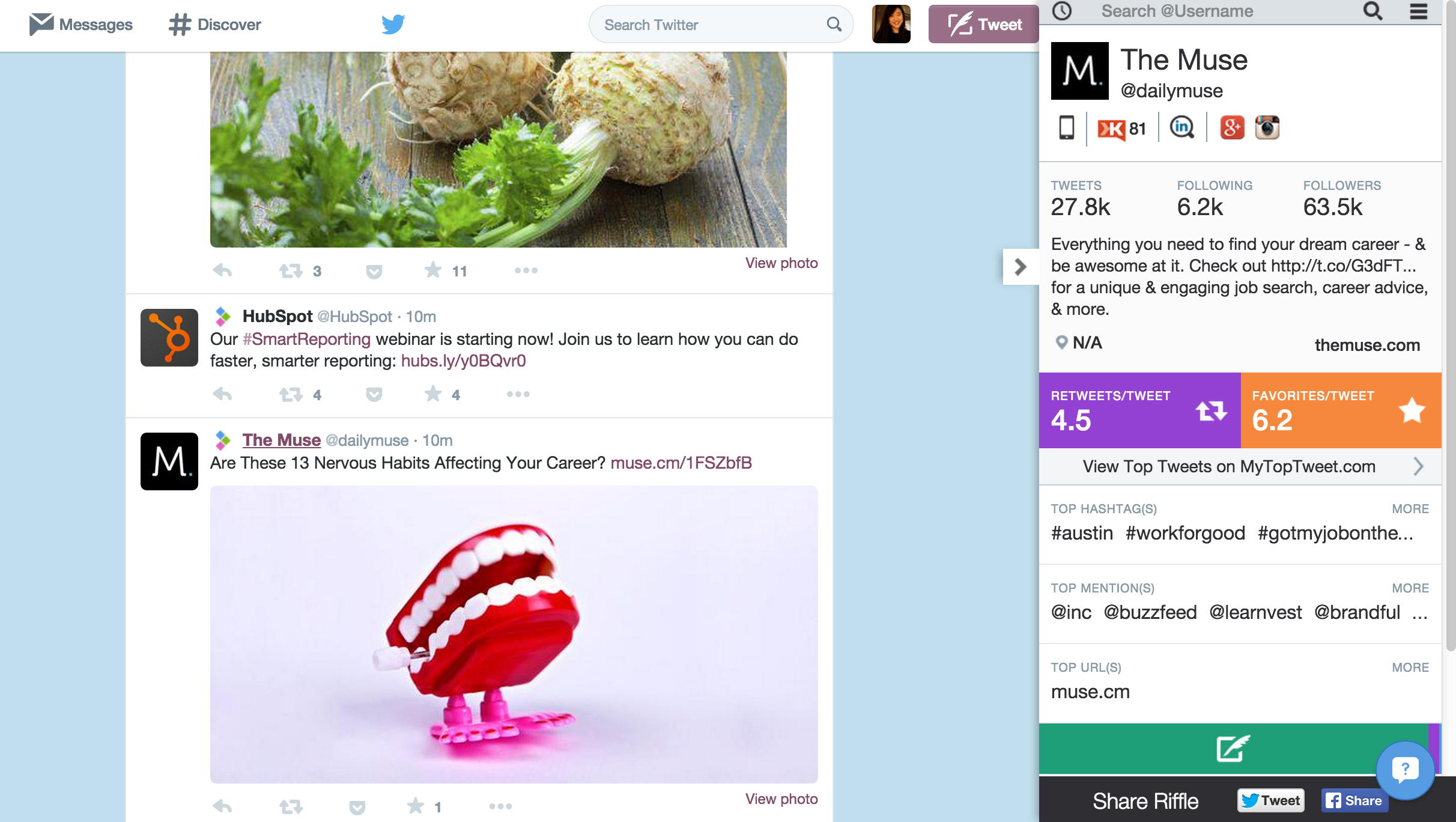Click Riffle icon beside HubSpot name

tap(223, 316)
